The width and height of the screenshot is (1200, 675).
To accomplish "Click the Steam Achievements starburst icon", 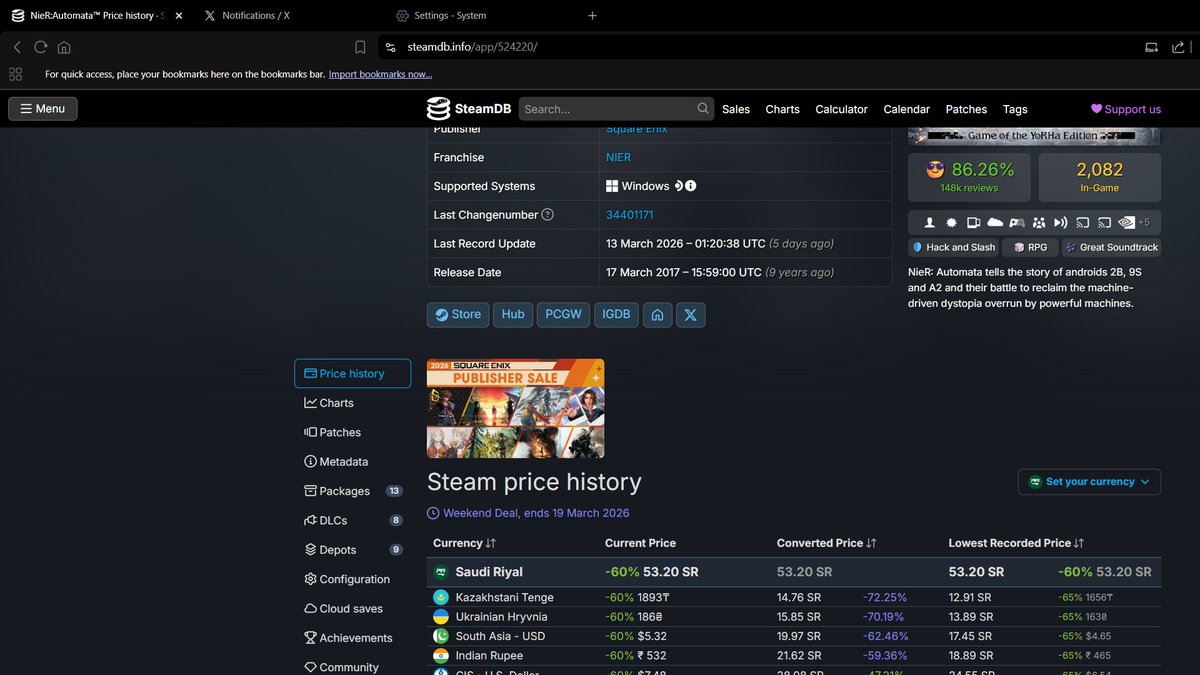I will pos(951,222).
